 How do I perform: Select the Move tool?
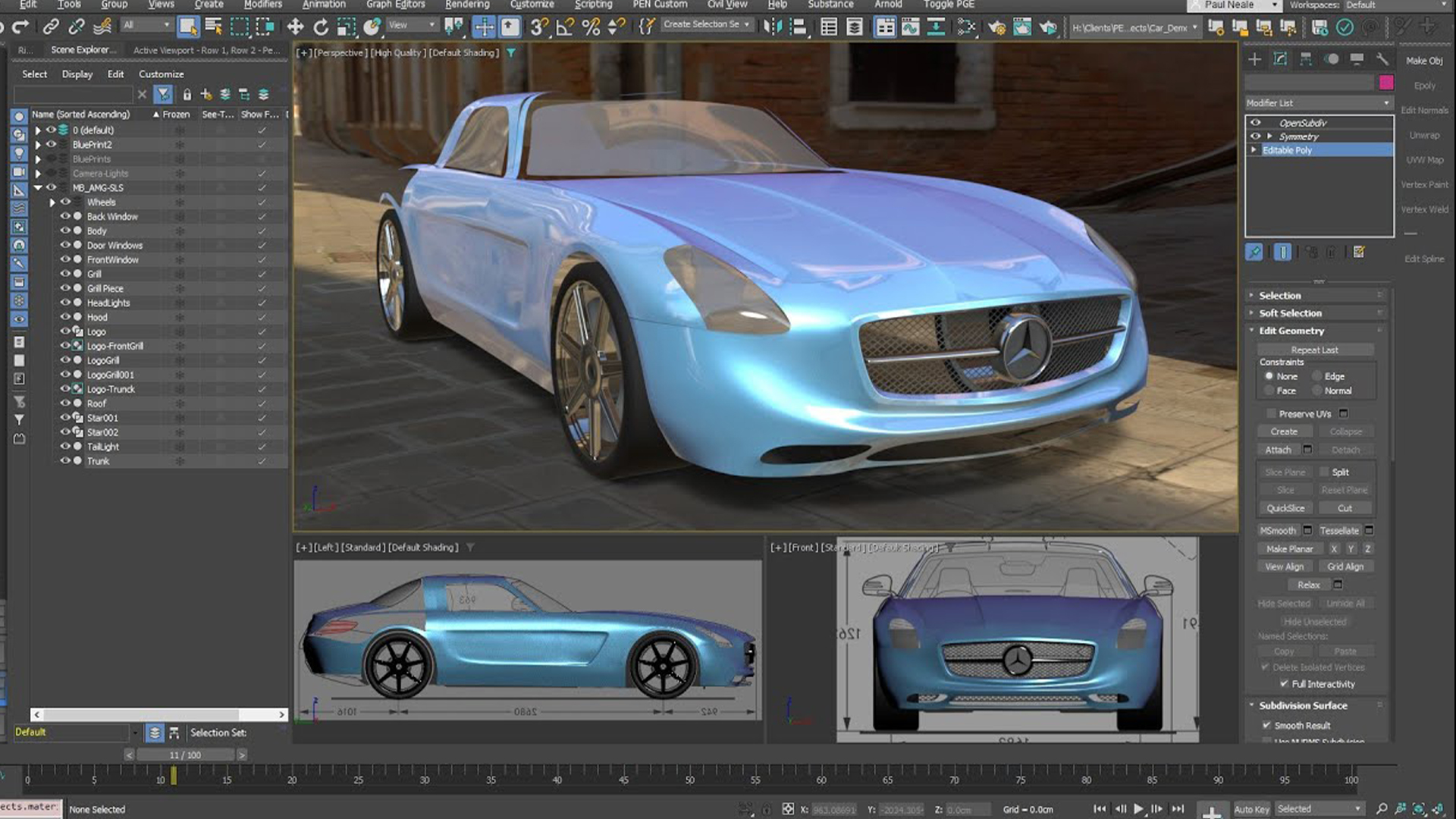[295, 27]
